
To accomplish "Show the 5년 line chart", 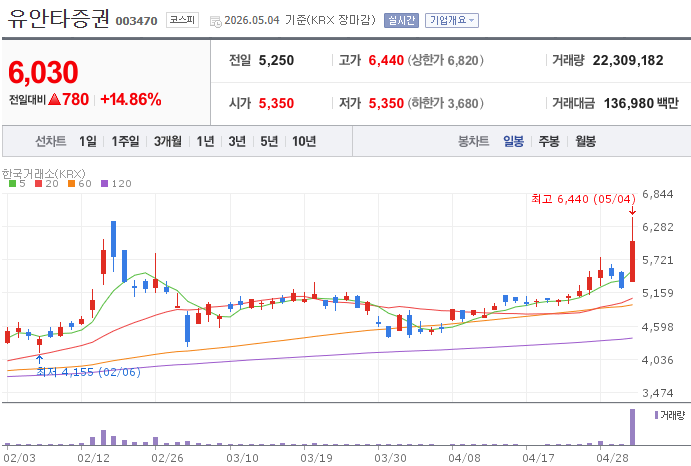I will pos(269,142).
